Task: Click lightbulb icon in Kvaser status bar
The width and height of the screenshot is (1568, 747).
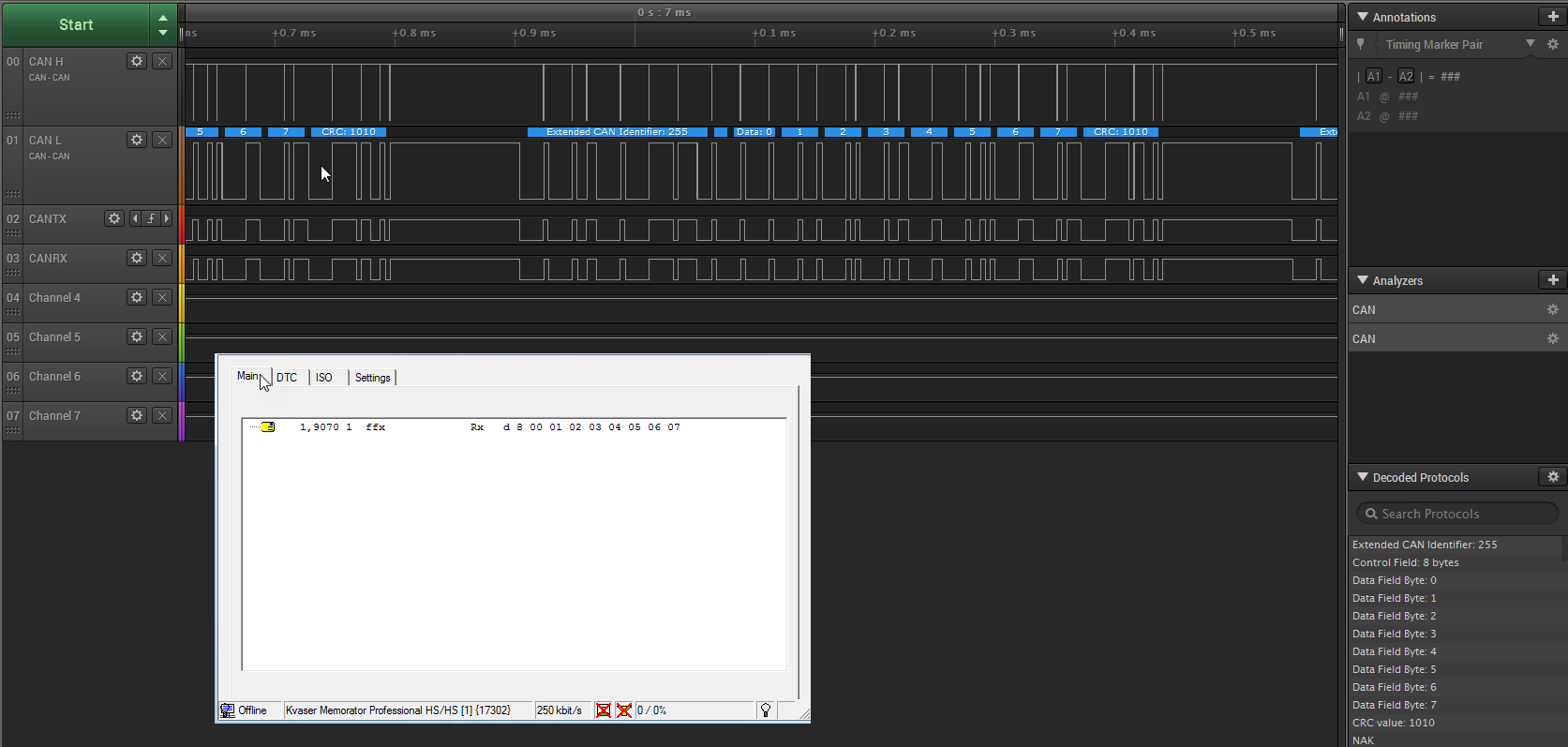Action: 766,710
